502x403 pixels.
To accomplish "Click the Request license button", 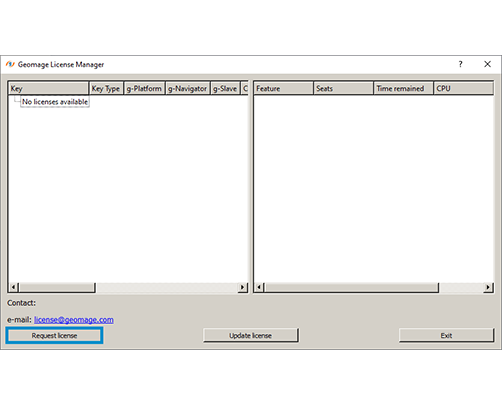I will click(54, 335).
